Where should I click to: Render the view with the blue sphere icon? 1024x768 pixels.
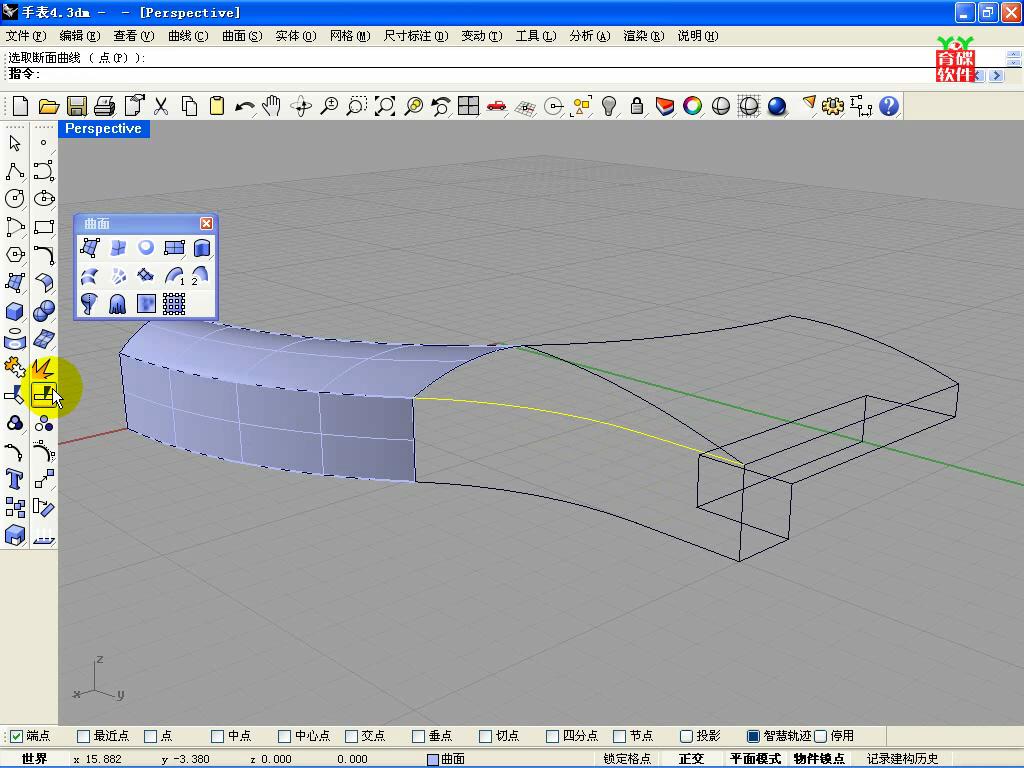pyautogui.click(x=776, y=106)
